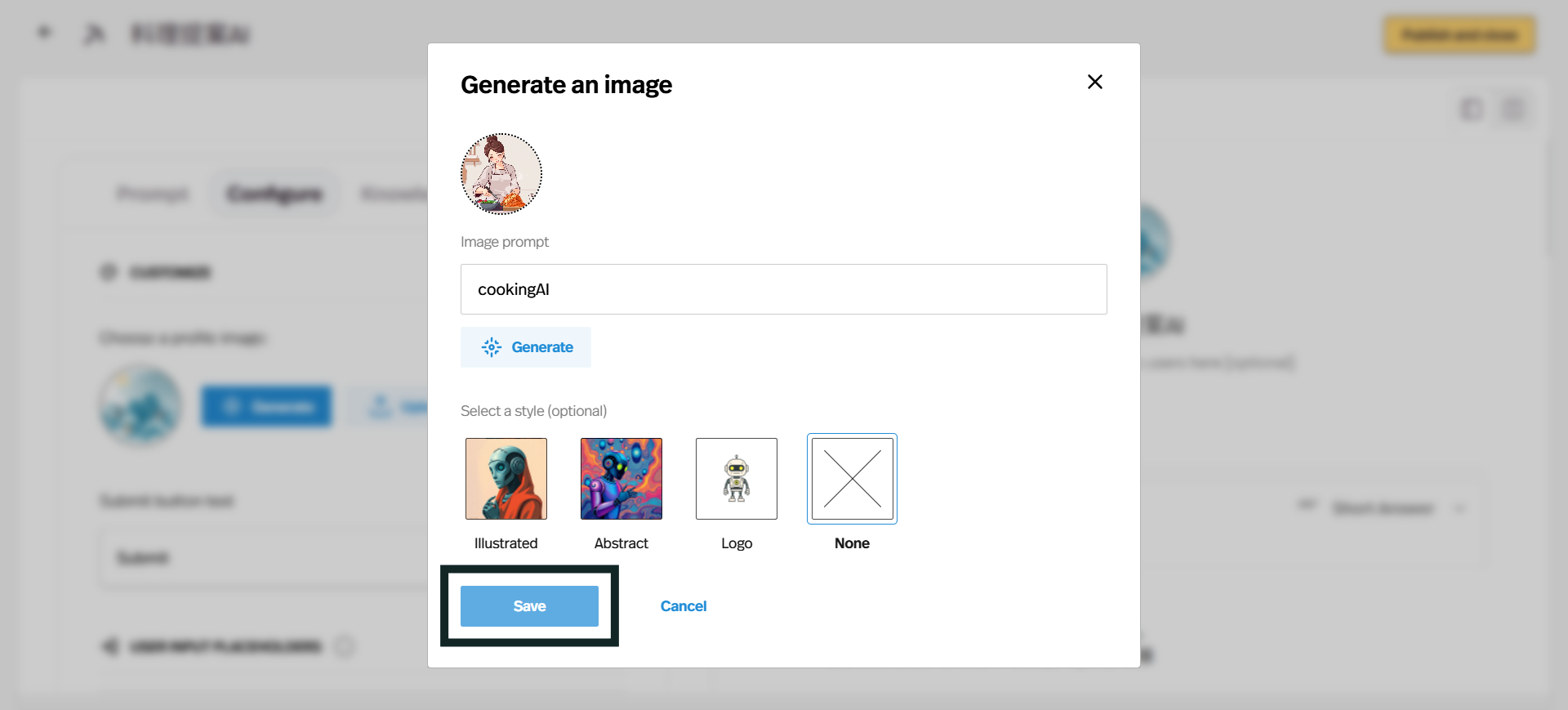
Task: Switch to the Prompt tab
Action: pos(153,194)
